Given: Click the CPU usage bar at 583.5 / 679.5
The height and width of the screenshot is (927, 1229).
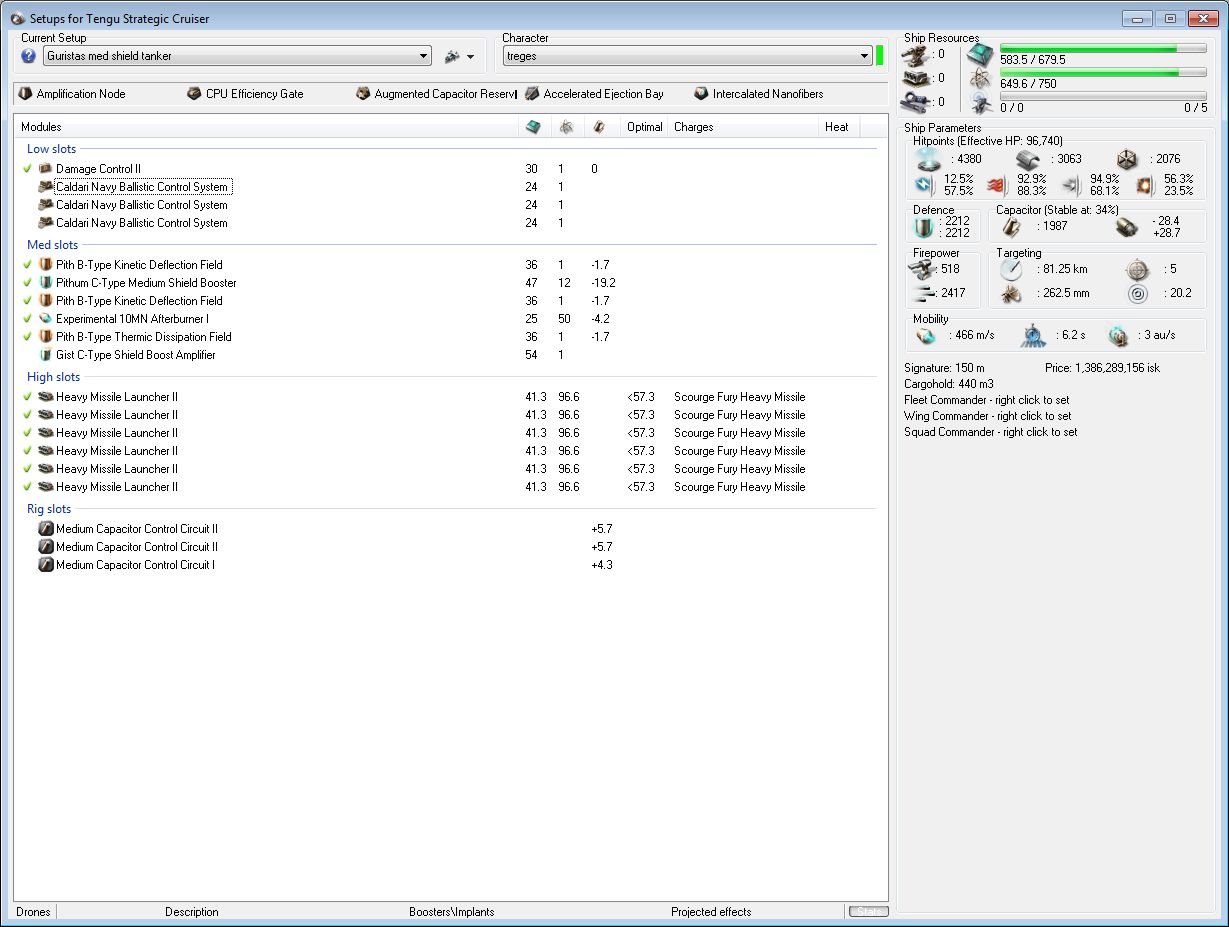Looking at the screenshot, I should point(1103,48).
